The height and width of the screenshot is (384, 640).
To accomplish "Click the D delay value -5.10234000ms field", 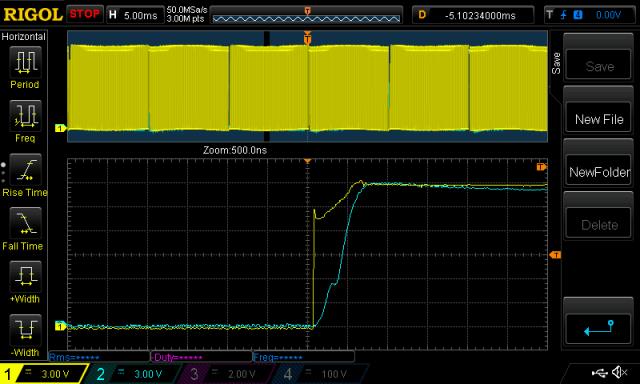I will (x=473, y=15).
